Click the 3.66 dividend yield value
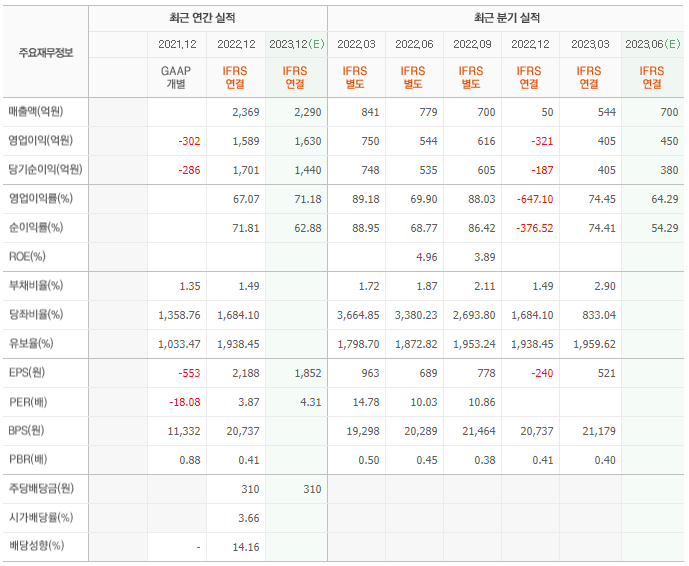689x566 pixels. 249,519
